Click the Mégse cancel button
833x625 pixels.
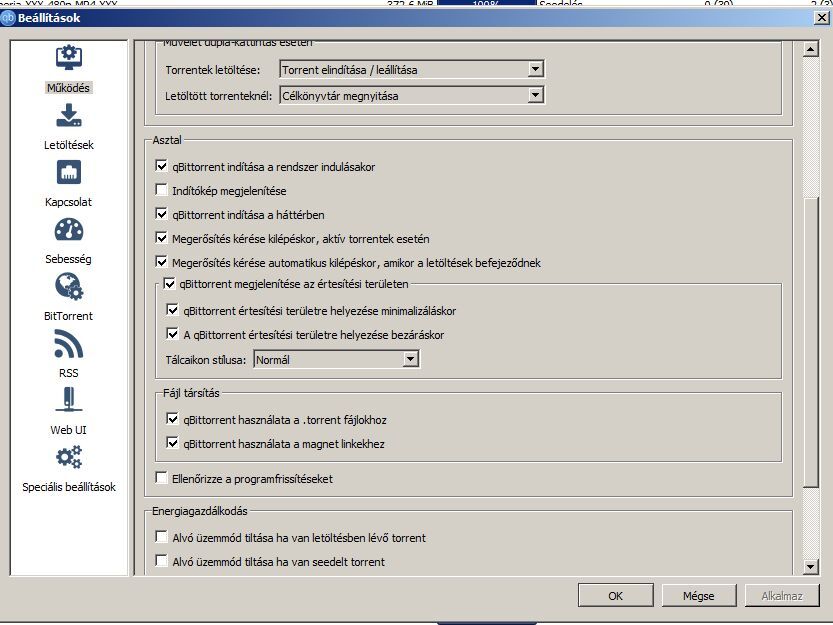click(699, 596)
